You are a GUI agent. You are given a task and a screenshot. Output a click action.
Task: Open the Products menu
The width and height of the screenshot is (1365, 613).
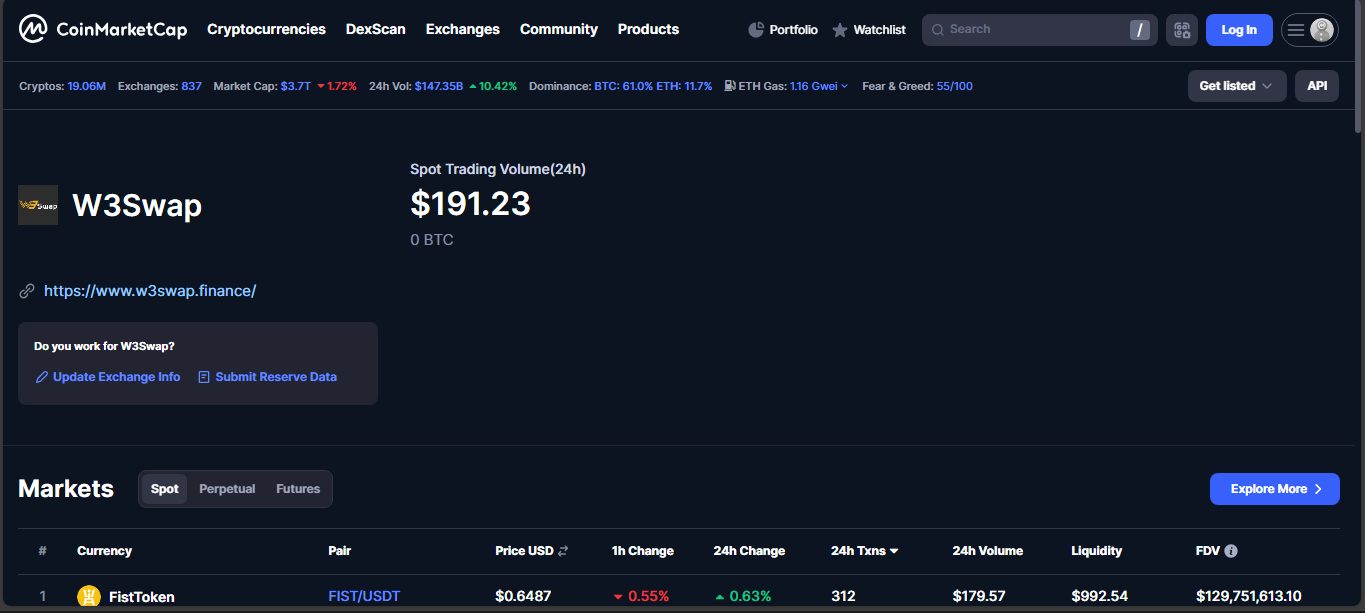pos(648,29)
